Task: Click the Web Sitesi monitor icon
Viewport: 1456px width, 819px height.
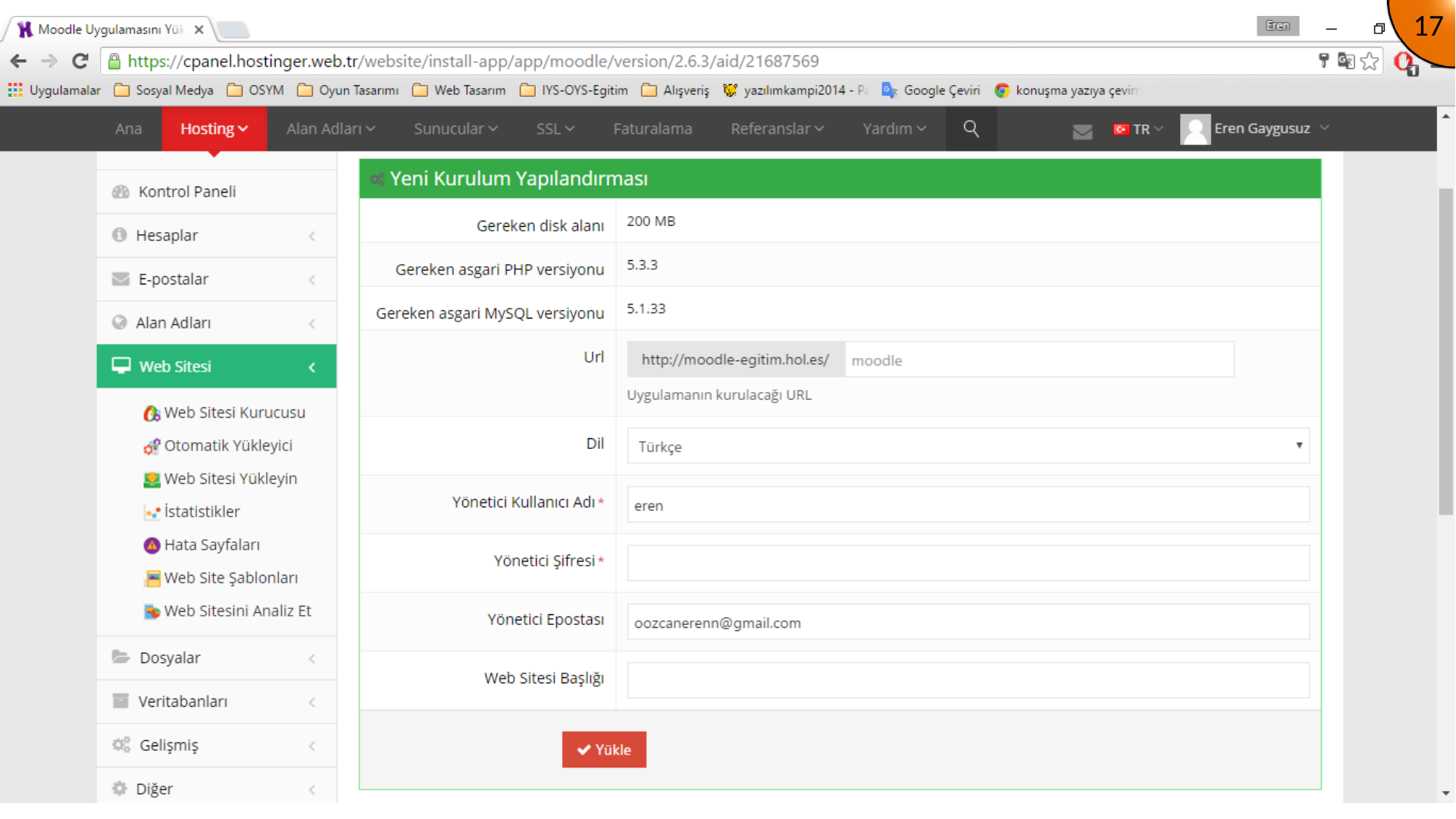Action: coord(121,366)
